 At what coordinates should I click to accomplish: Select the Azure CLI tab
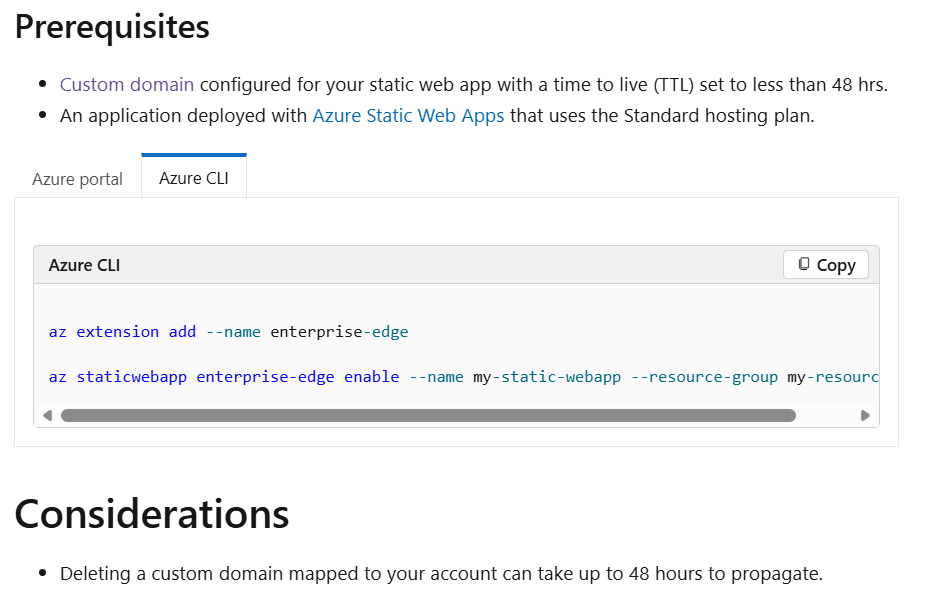click(x=194, y=178)
